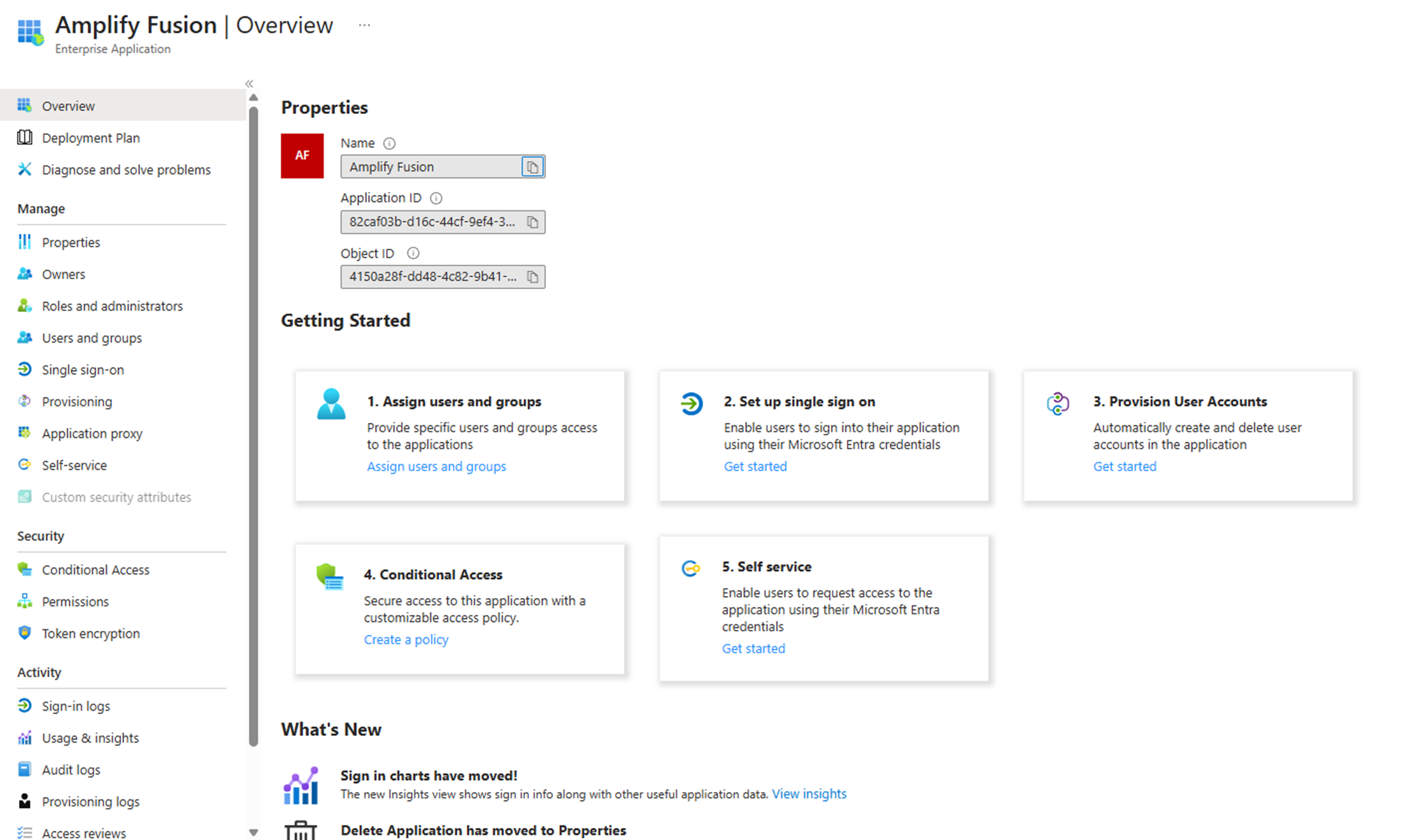Click the Audit logs icon
Viewport: 1401px width, 840px height.
click(x=25, y=769)
